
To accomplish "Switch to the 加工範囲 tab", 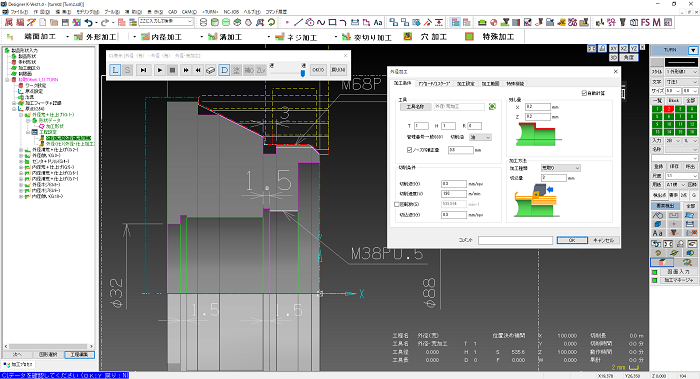I will 490,83.
